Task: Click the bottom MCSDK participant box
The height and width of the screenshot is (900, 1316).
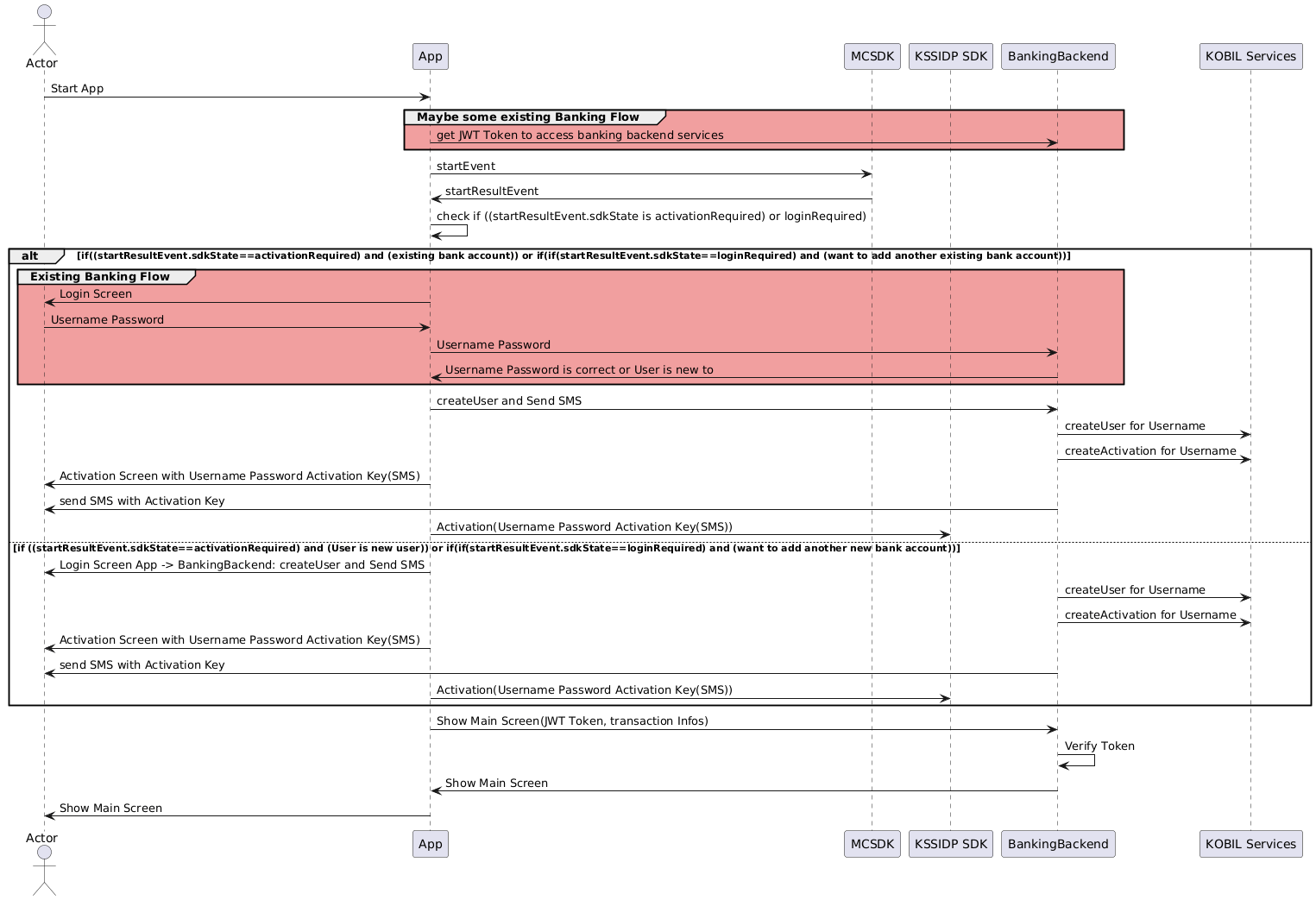Action: [x=872, y=844]
